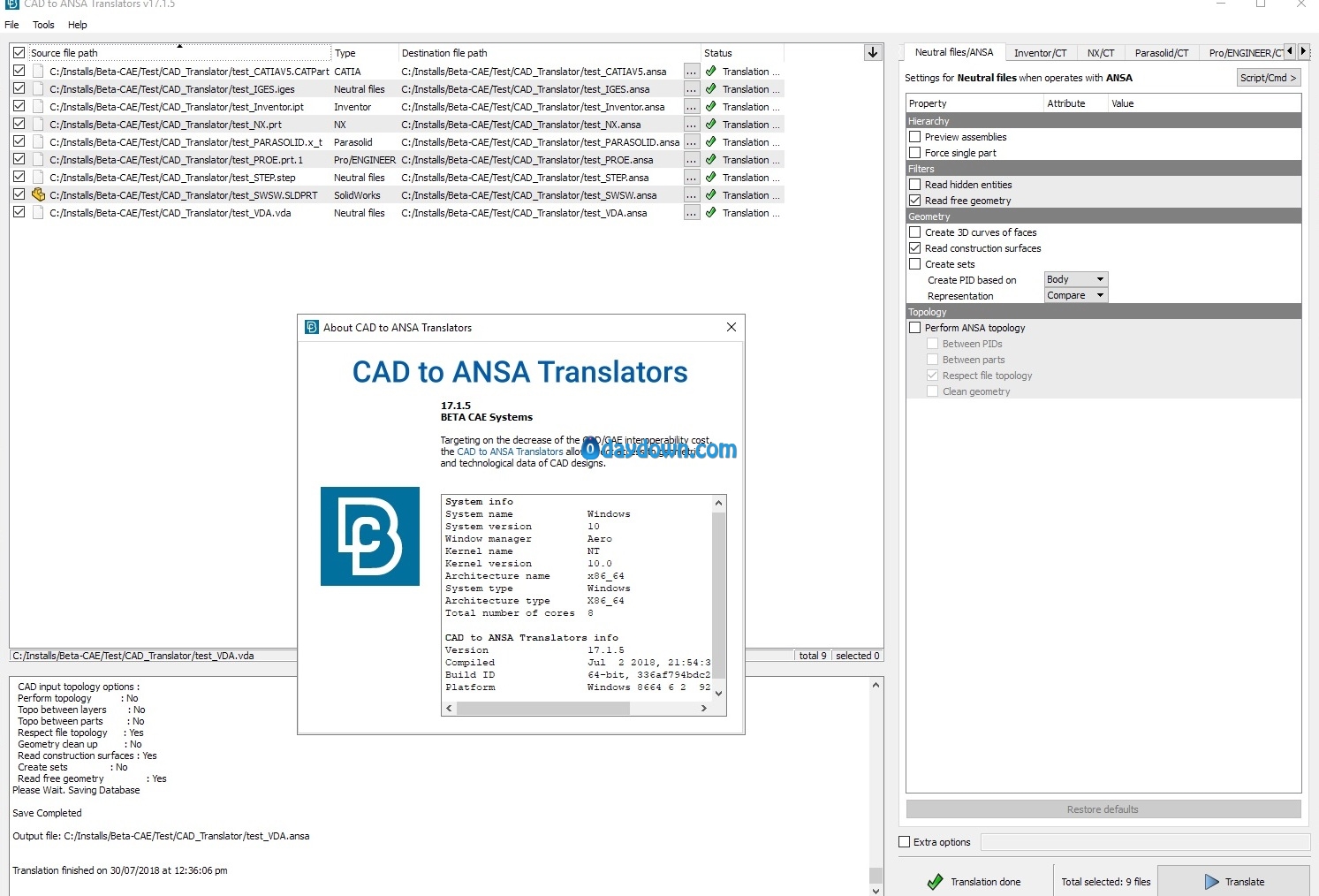
Task: Browse destination path for test_VDA.ansa
Action: pos(691,213)
